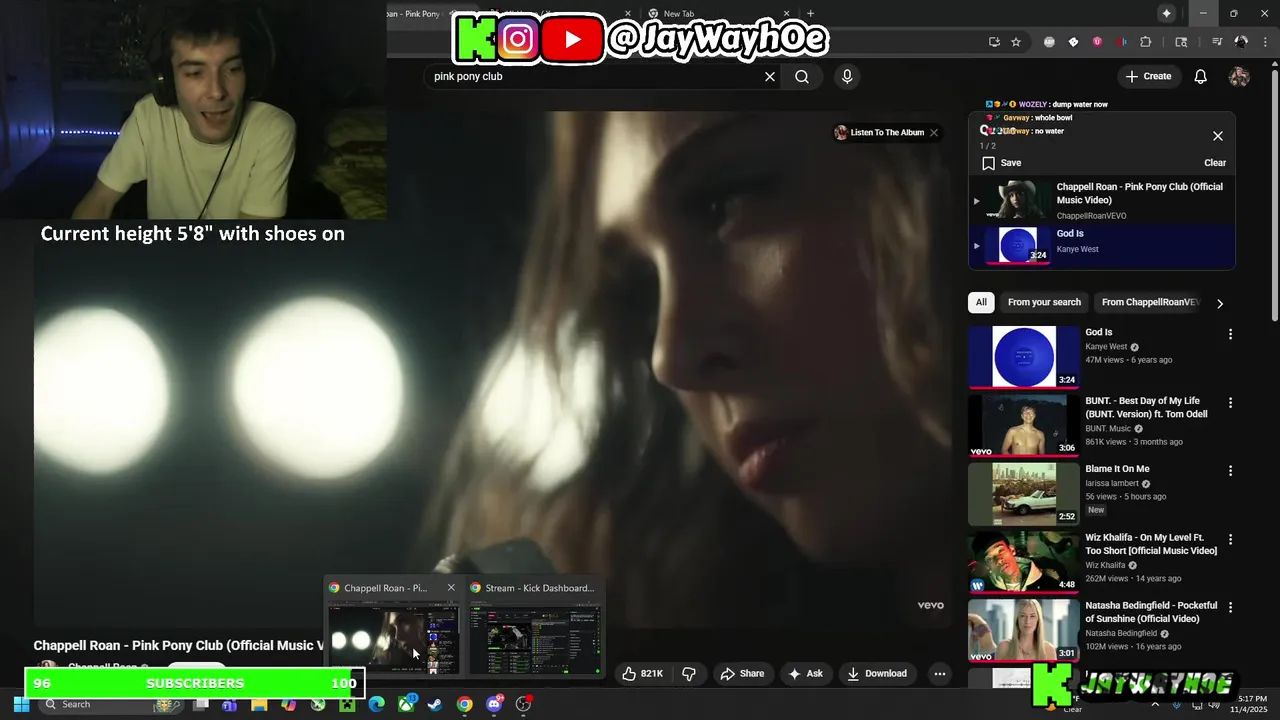The width and height of the screenshot is (1280, 720).
Task: Dislike the video with thumbs down
Action: (x=689, y=674)
